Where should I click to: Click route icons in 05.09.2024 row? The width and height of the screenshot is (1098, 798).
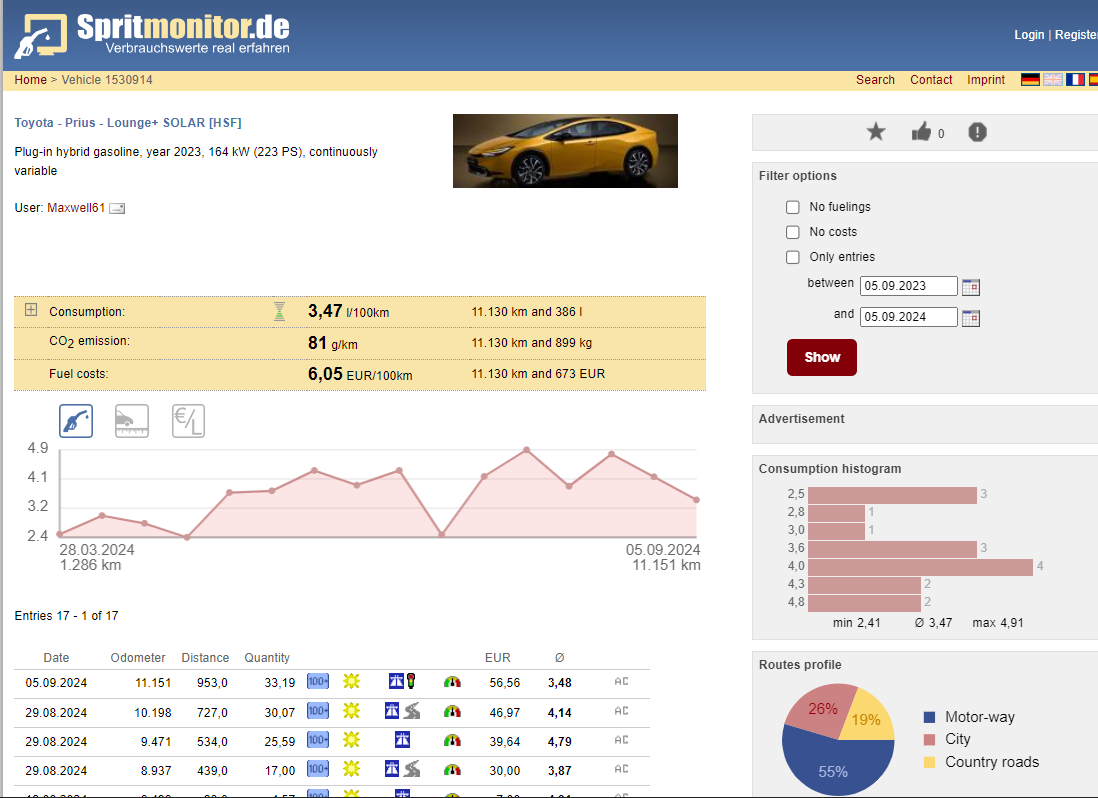(402, 681)
